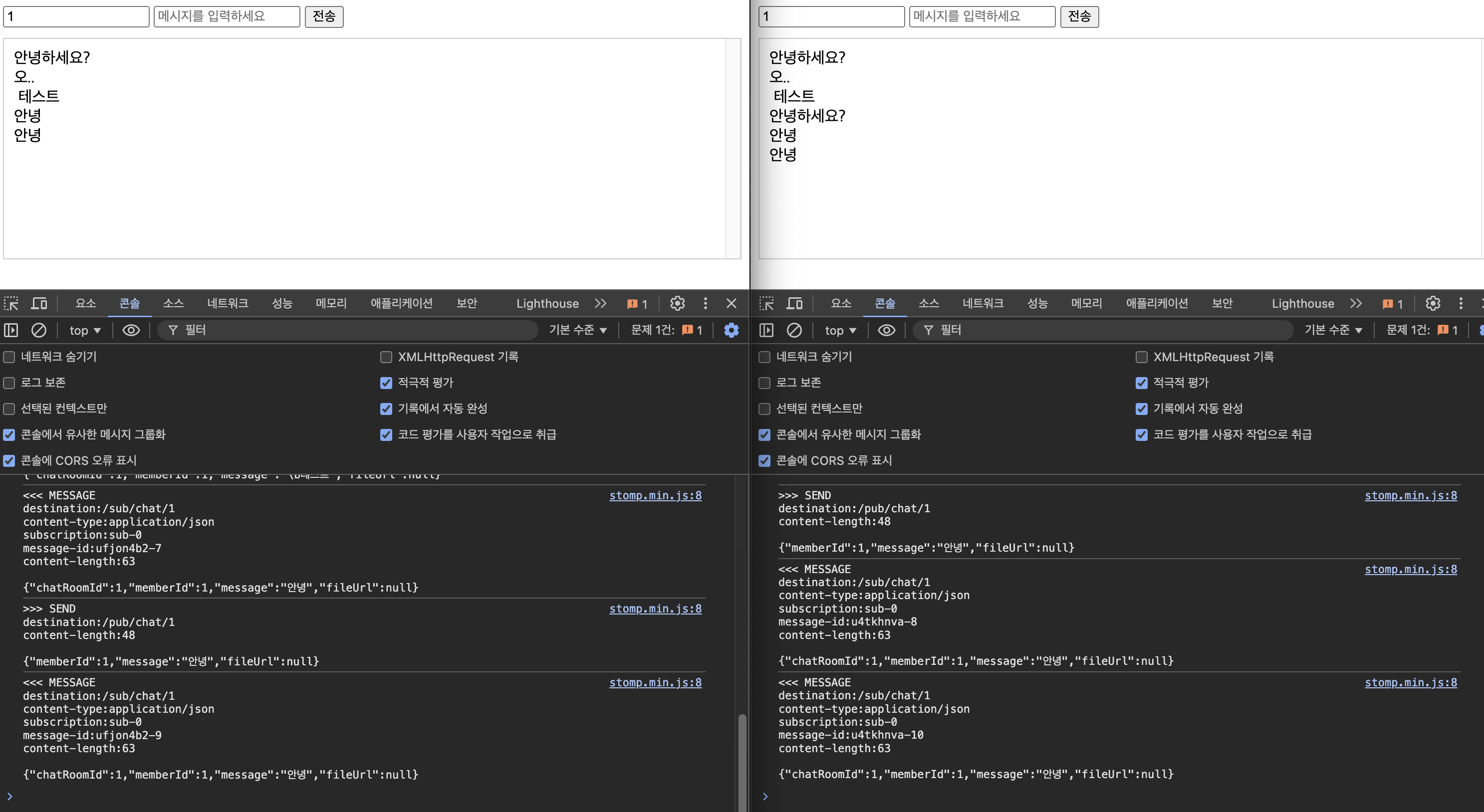Viewport: 1484px width, 812px height.
Task: Uncheck 적극적 평가 in left console settings
Action: [x=386, y=383]
